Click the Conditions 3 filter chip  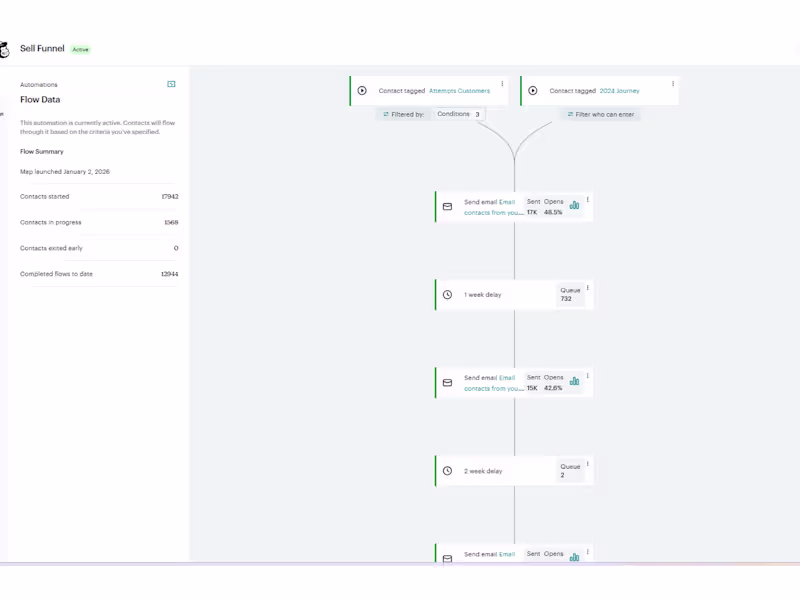pos(459,115)
